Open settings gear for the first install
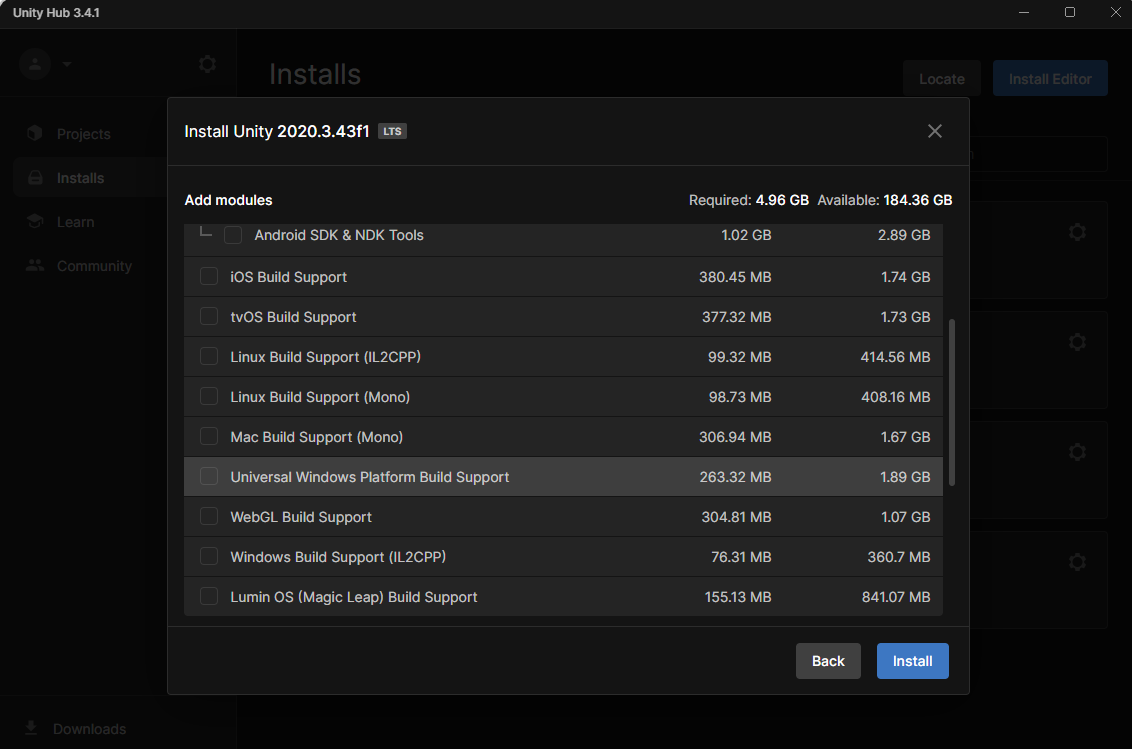Image resolution: width=1132 pixels, height=749 pixels. click(x=1076, y=232)
